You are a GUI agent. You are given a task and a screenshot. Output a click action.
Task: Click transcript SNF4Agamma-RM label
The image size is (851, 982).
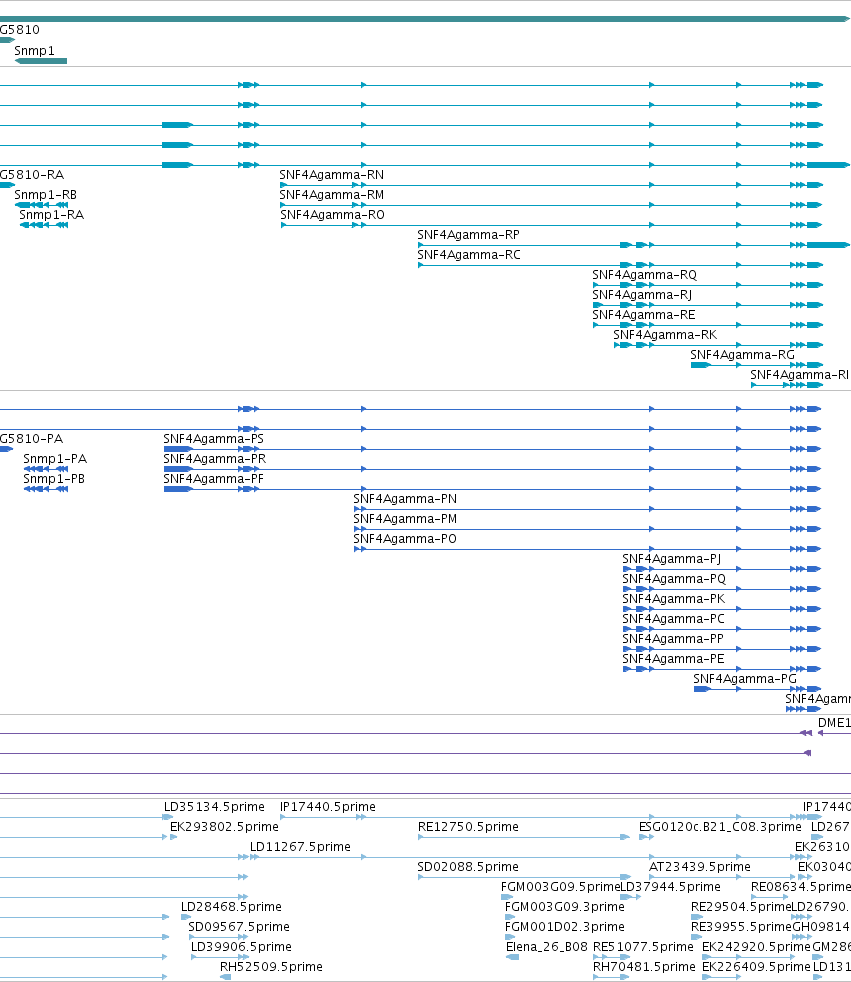[x=332, y=195]
